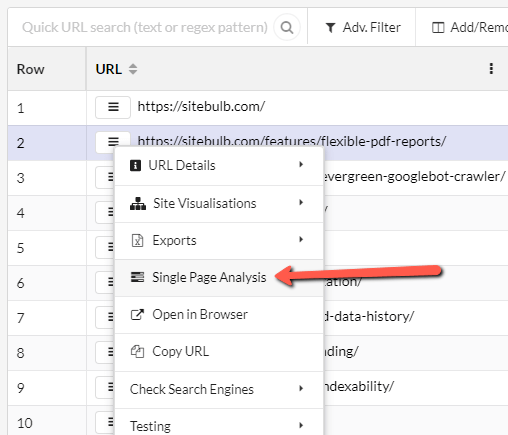Open hamburger menu for row 10

(x=105, y=423)
